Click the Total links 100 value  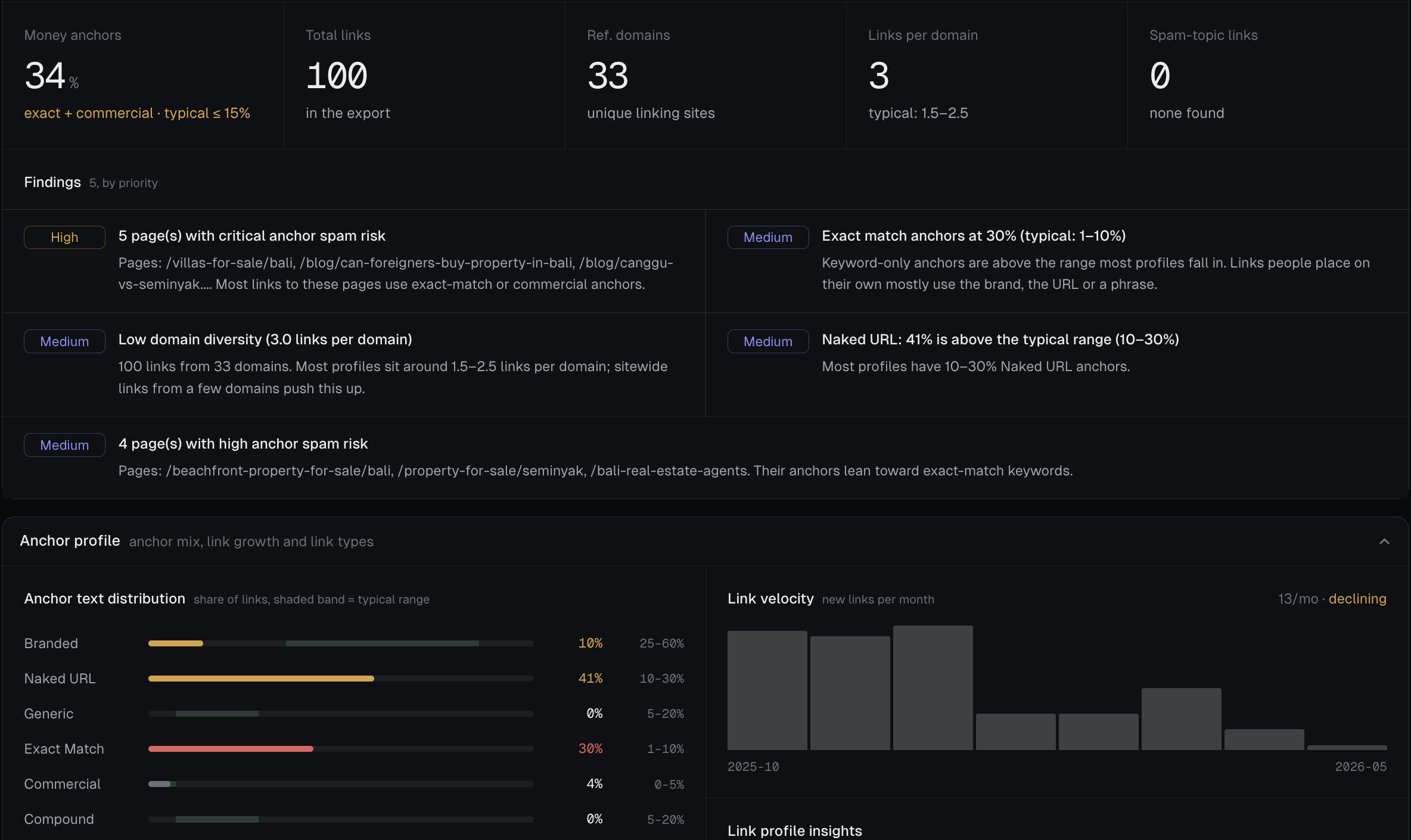pyautogui.click(x=337, y=76)
